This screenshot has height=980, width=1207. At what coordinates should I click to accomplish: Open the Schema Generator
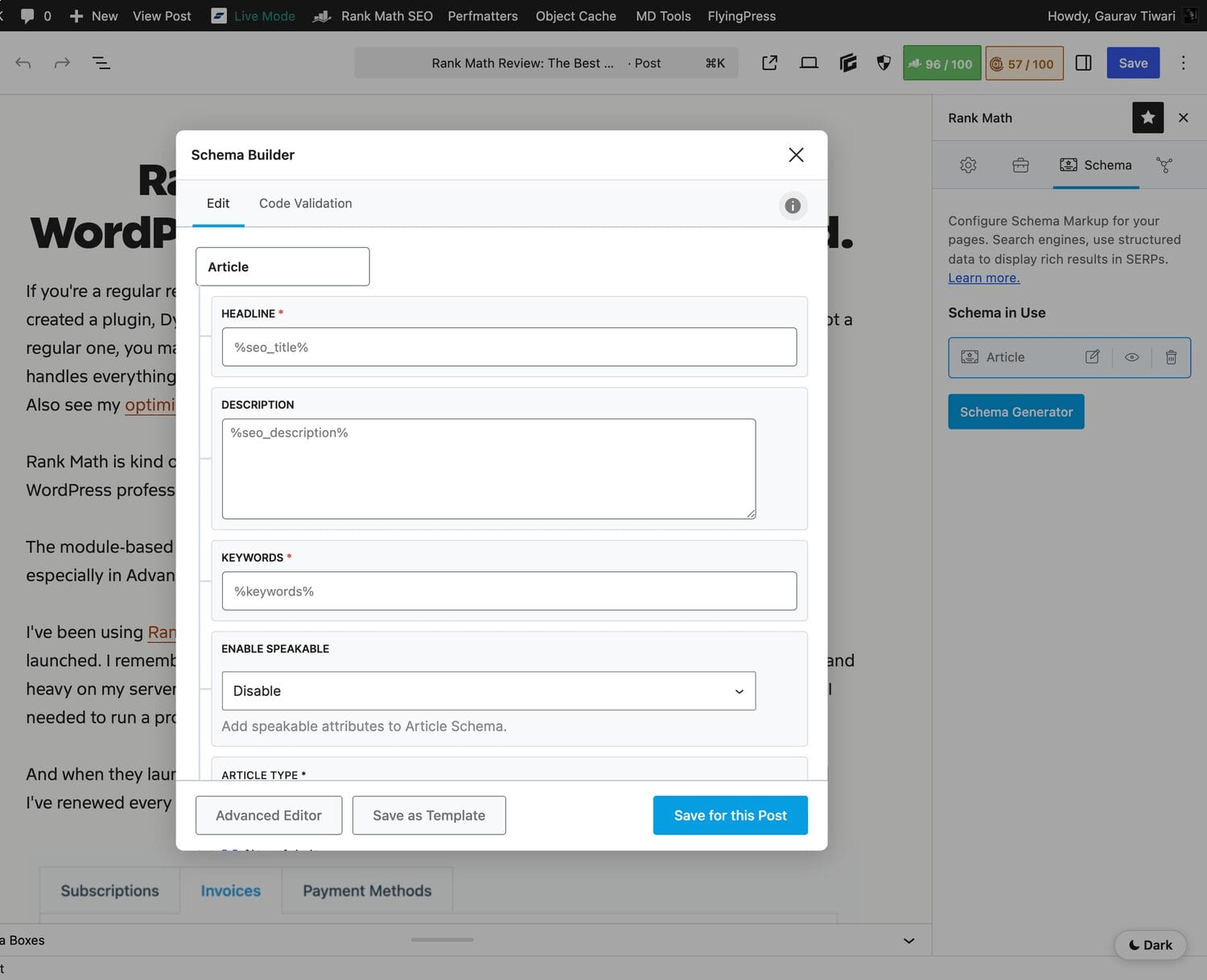point(1015,411)
